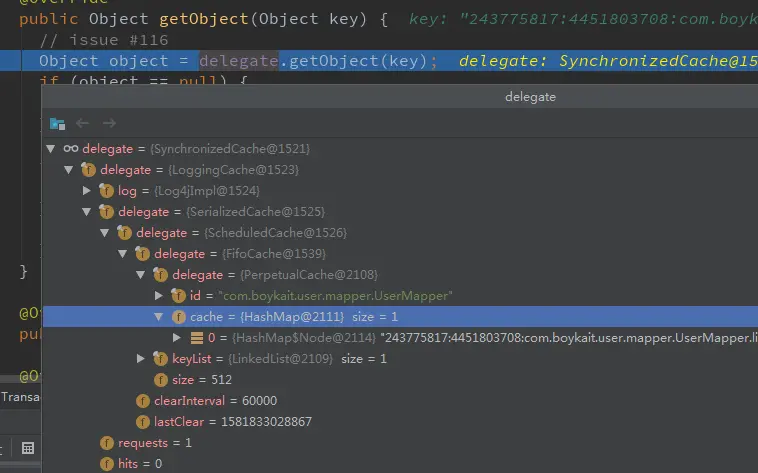Expand the keyList LinkedList@2109 node
758x473 pixels.
141,358
